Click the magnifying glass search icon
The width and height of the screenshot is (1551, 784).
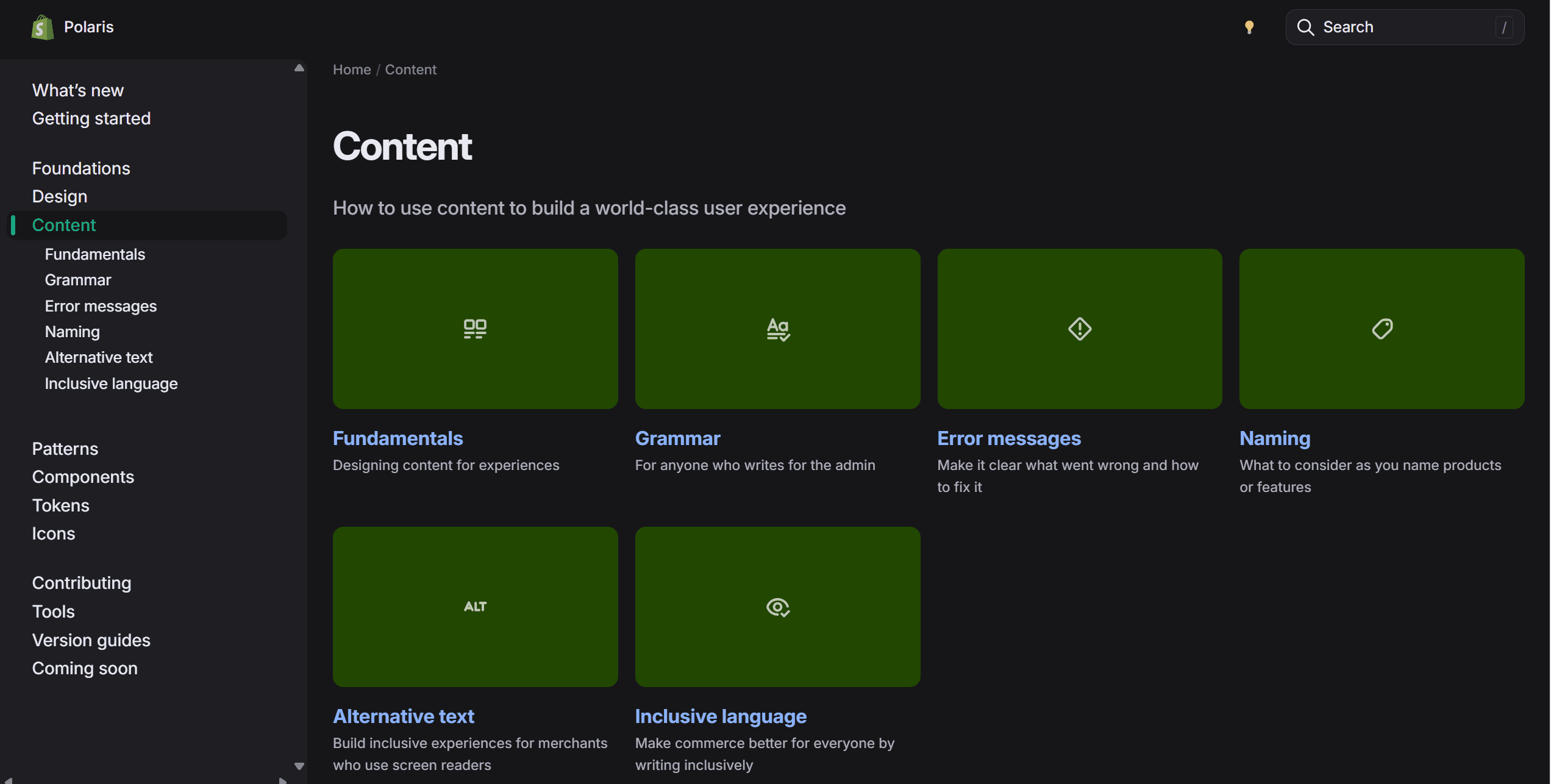1305,27
